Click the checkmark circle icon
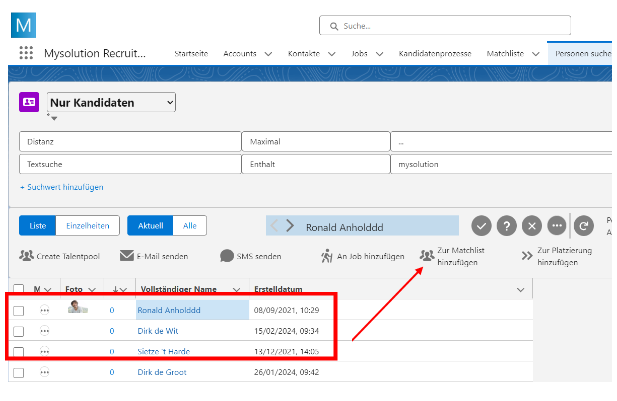The height and width of the screenshot is (401, 617). pos(481,225)
